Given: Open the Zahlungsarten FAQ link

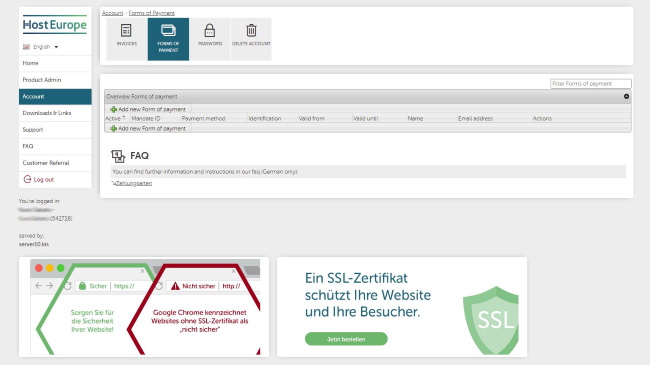Looking at the screenshot, I should coord(133,183).
